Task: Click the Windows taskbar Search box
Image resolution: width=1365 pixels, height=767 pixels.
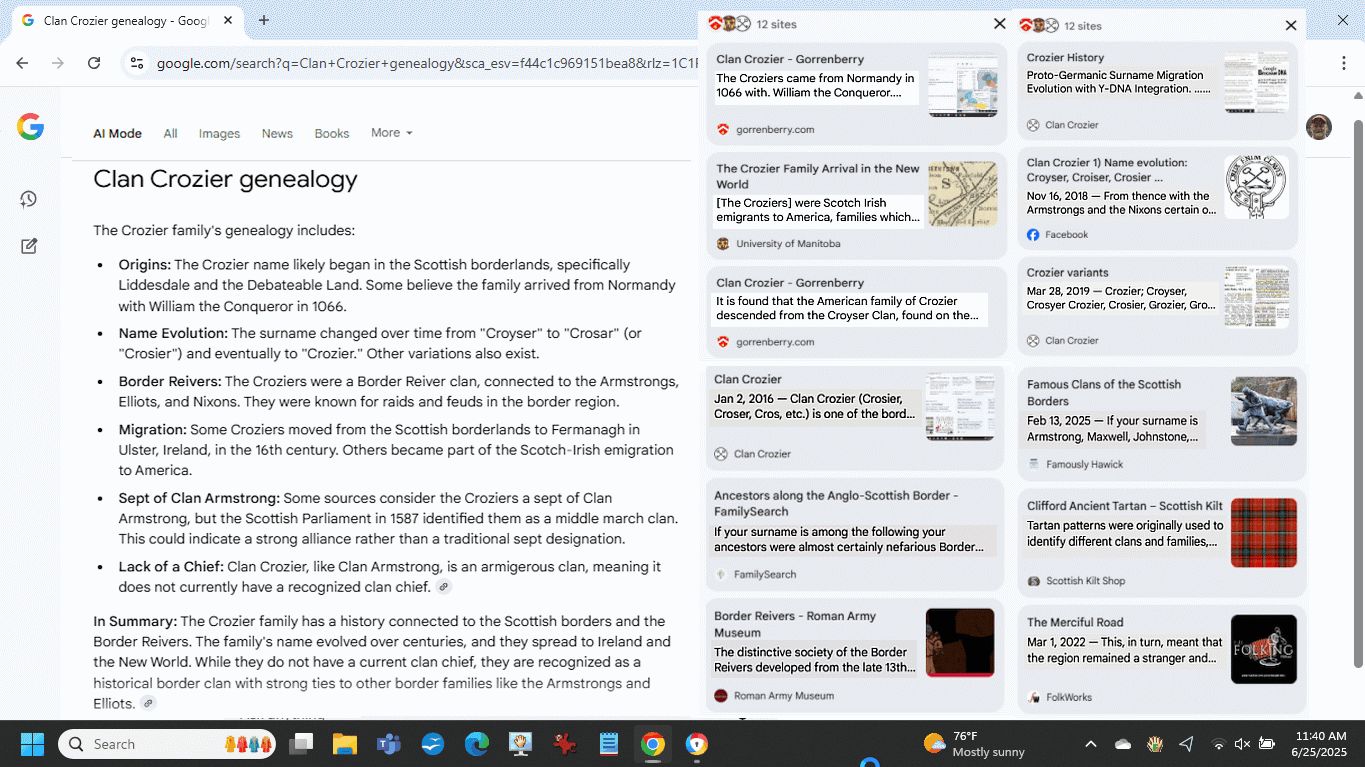Action: point(167,744)
